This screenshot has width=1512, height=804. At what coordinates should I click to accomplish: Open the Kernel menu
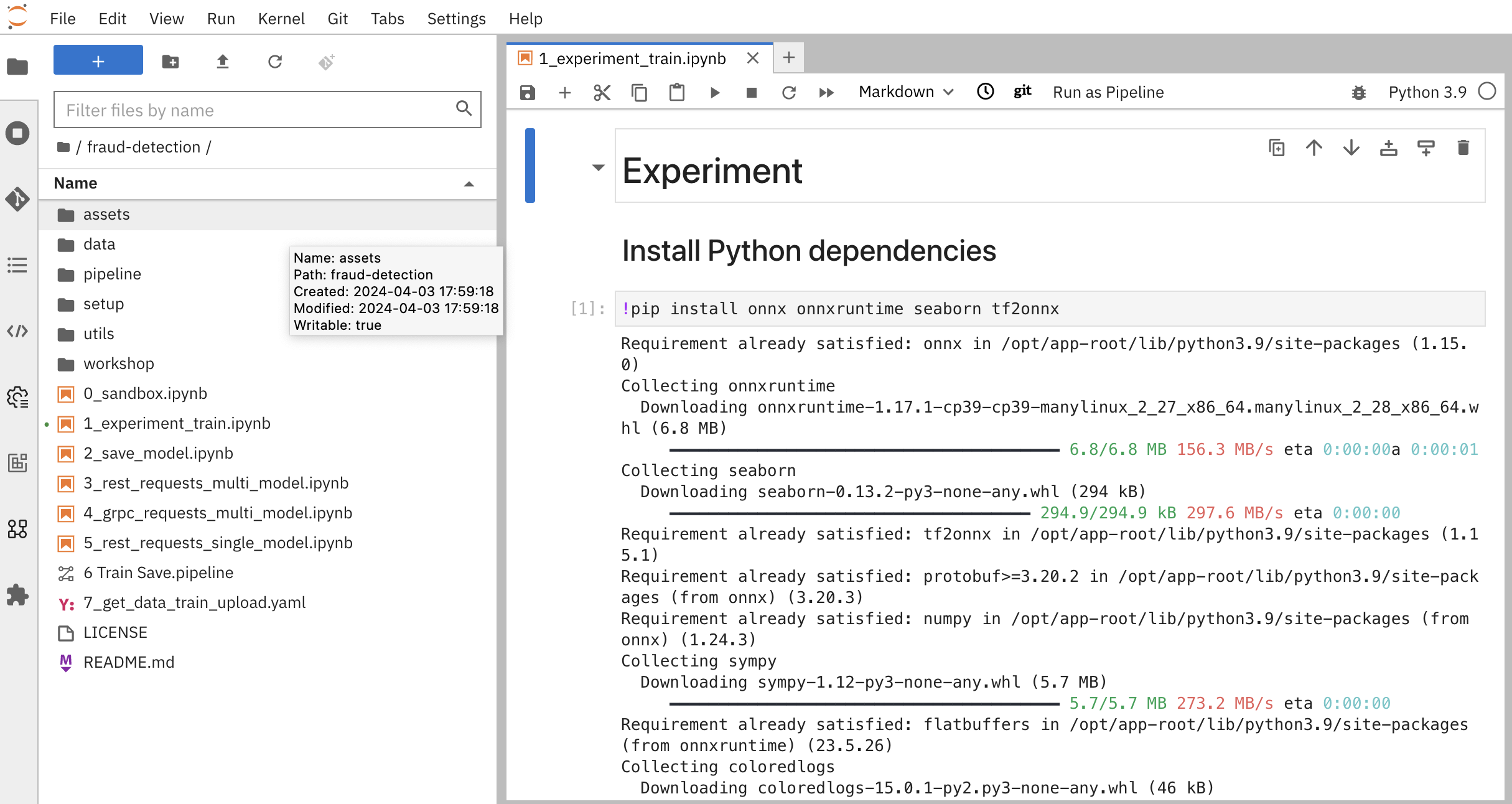click(x=280, y=18)
